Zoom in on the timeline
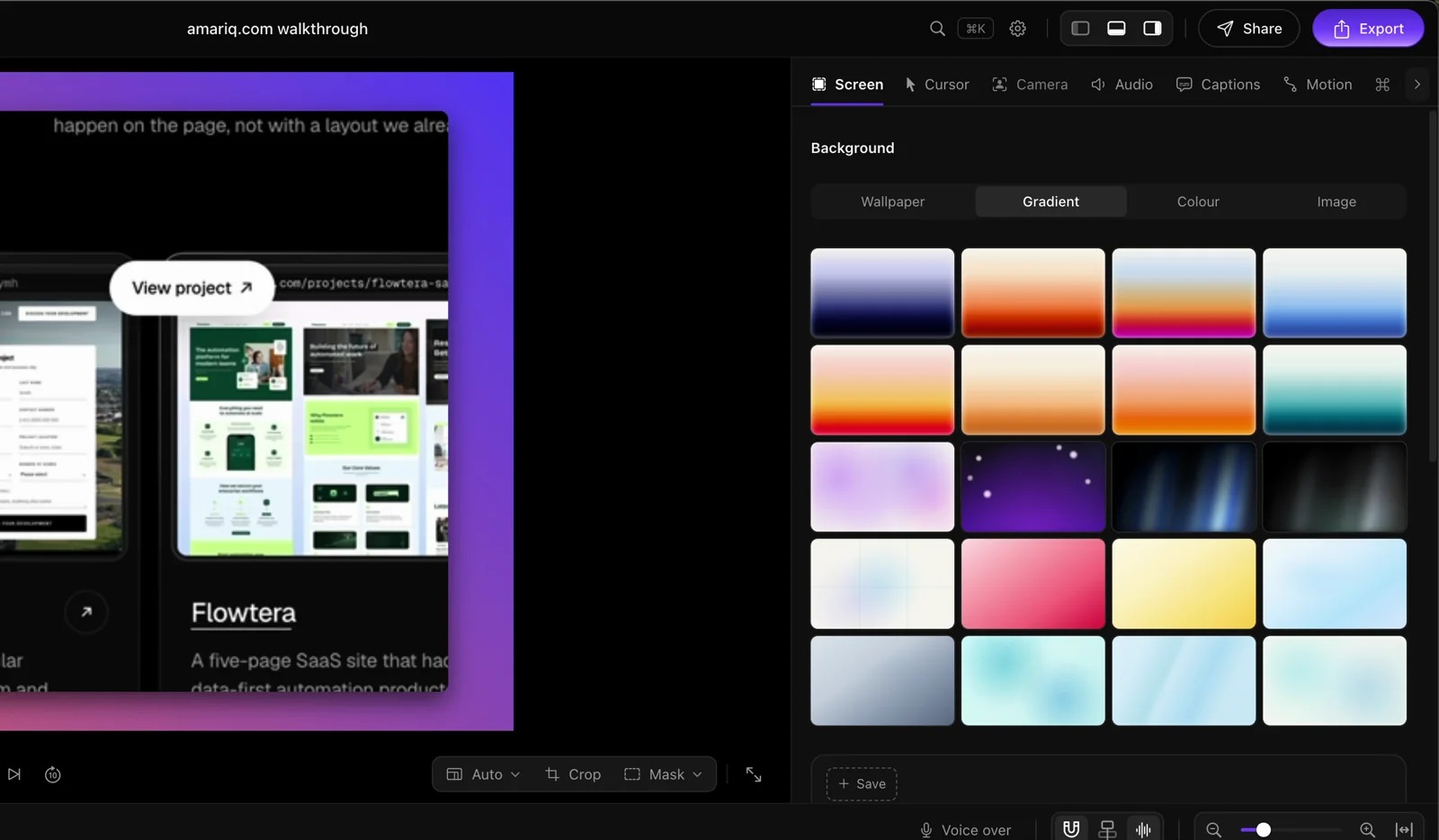Screen dimensions: 1439x840 pyautogui.click(x=1367, y=830)
